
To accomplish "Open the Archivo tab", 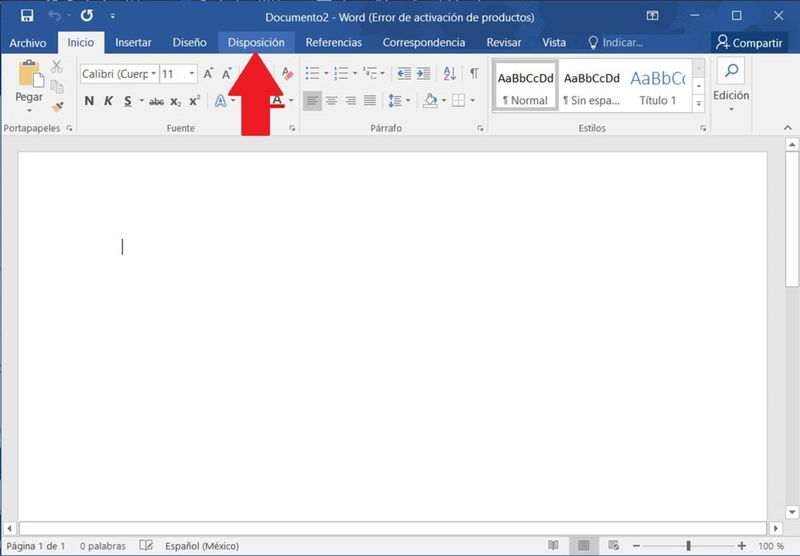I will coord(28,43).
